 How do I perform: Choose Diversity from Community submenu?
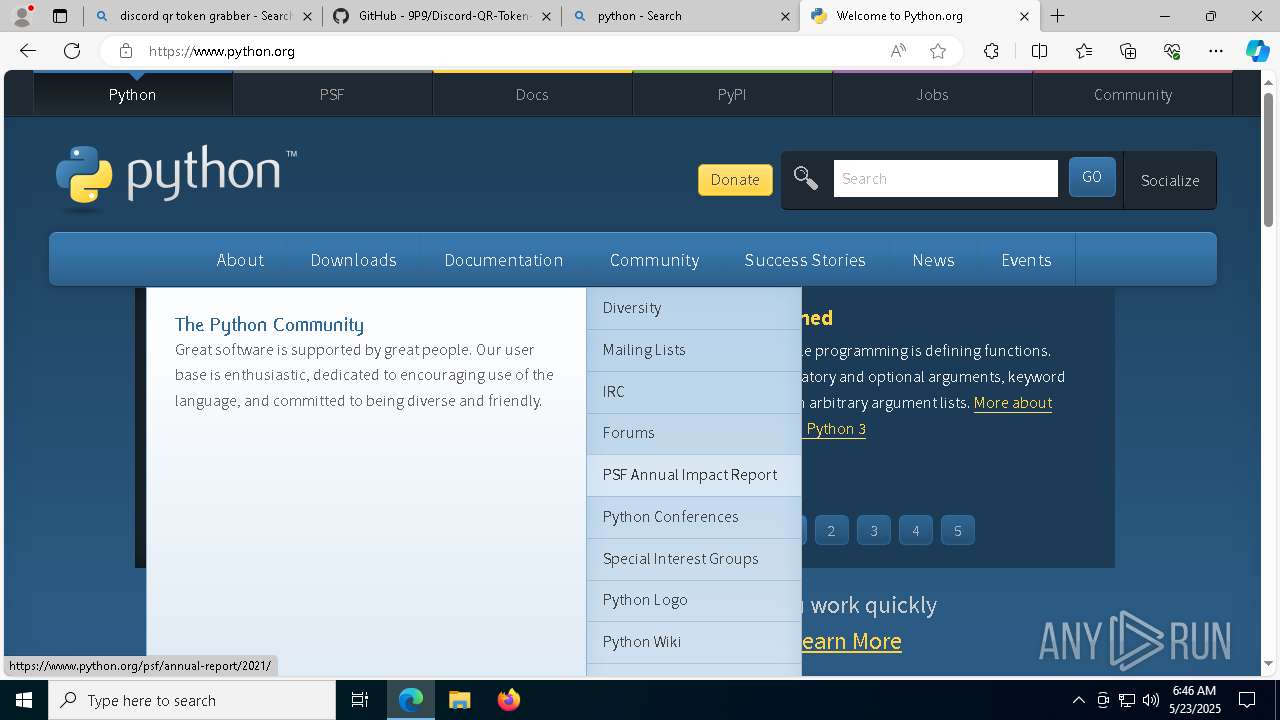(694, 308)
